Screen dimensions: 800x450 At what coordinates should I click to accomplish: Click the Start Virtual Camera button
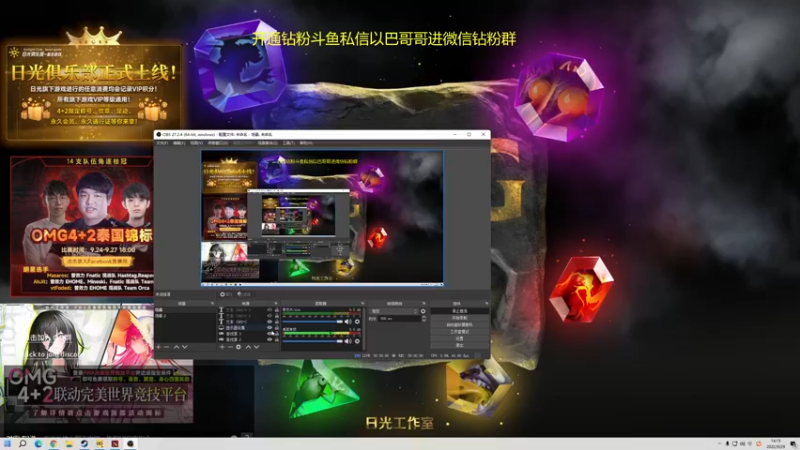point(459,324)
